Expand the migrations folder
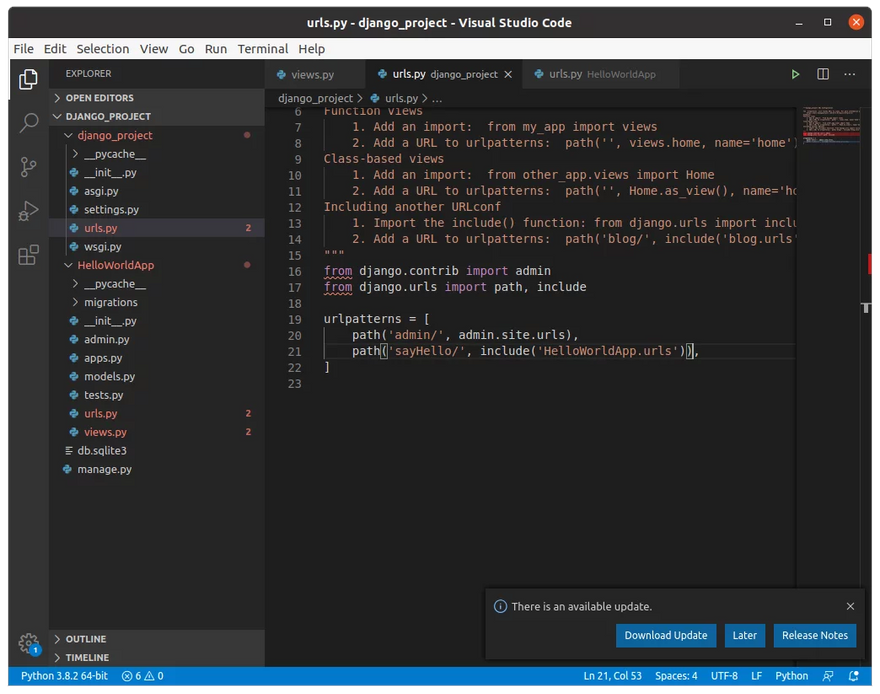The image size is (880, 694). (110, 302)
